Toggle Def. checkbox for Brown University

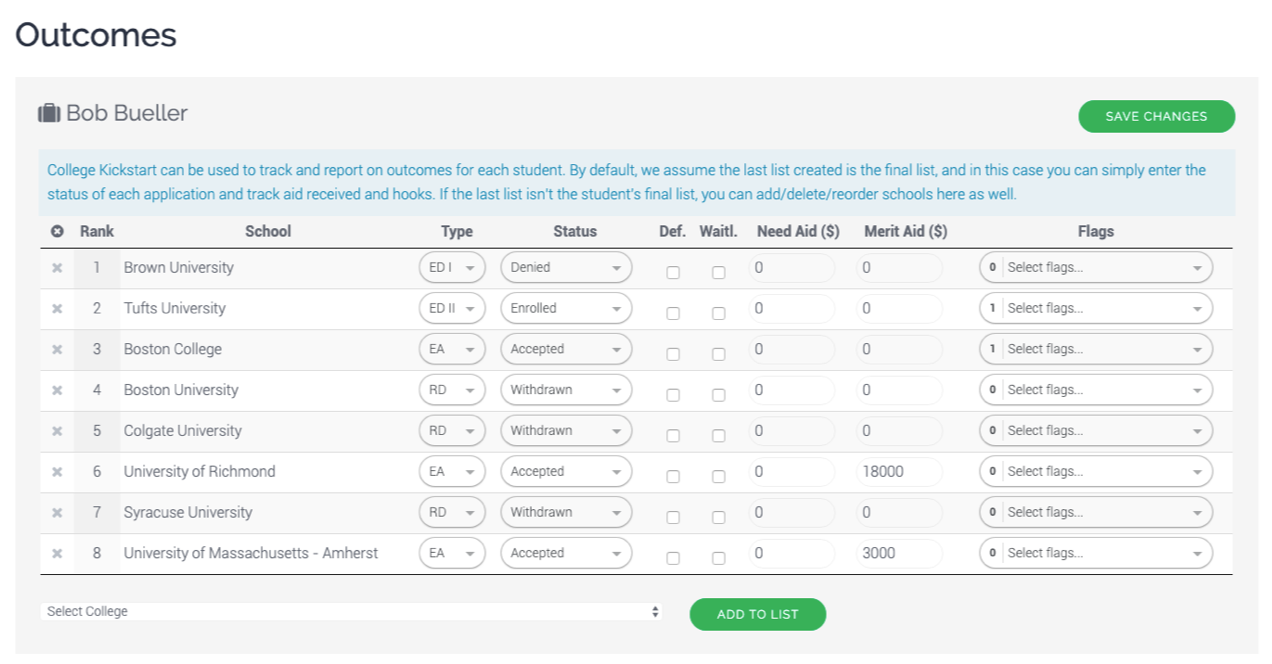coord(673,272)
